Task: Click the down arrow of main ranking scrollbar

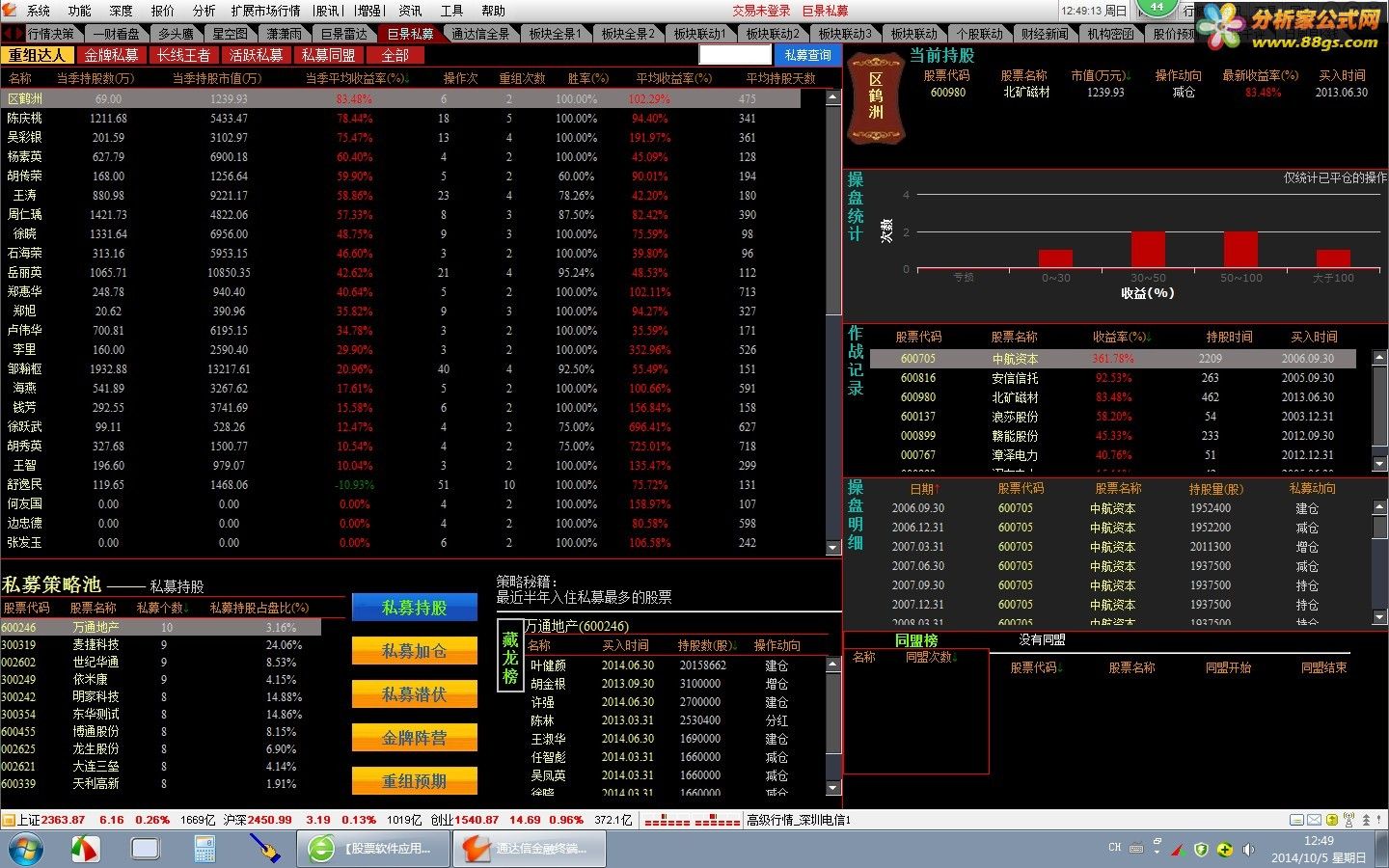Action: pyautogui.click(x=833, y=547)
